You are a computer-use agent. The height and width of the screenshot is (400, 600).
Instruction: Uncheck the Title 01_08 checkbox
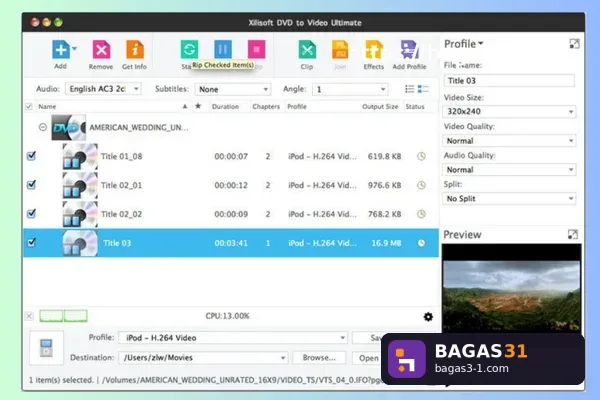(31, 156)
